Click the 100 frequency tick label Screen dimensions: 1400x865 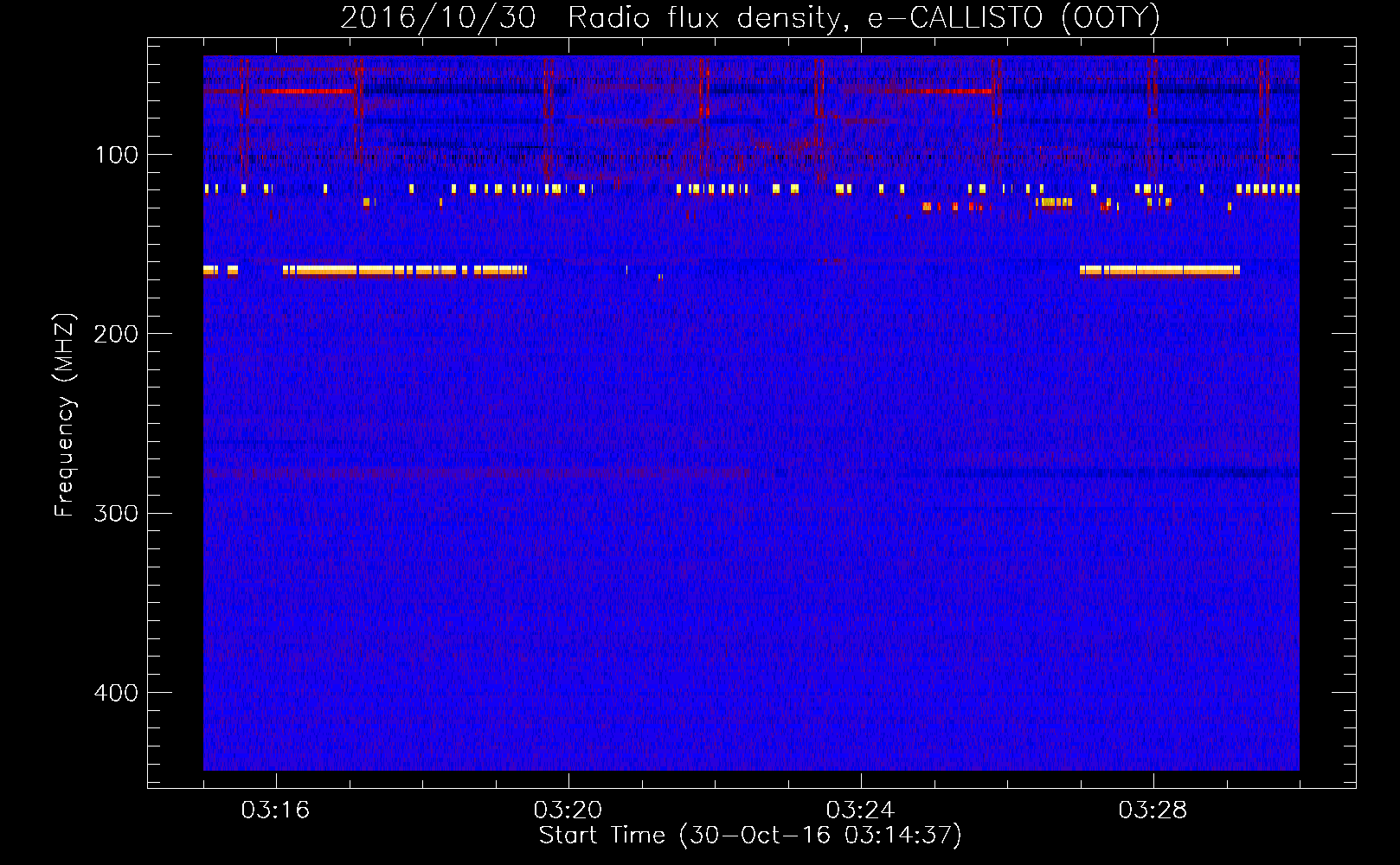pyautogui.click(x=116, y=155)
